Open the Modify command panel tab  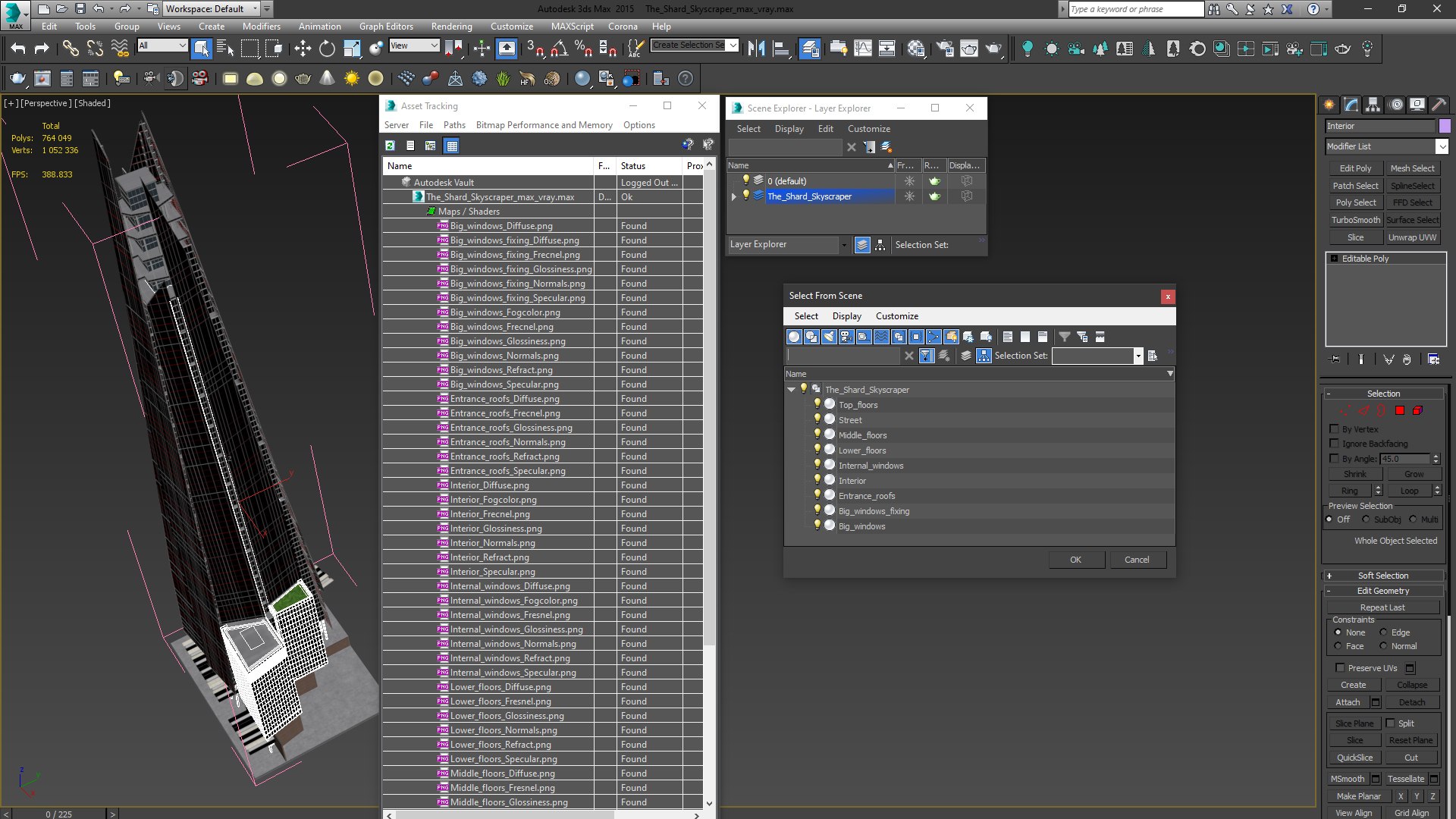click(x=1351, y=105)
